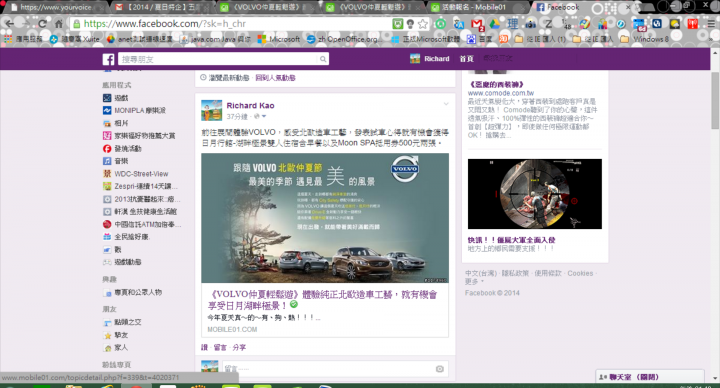The image size is (720, 388).
Task: Click the Volvo cars post image
Action: (325, 218)
